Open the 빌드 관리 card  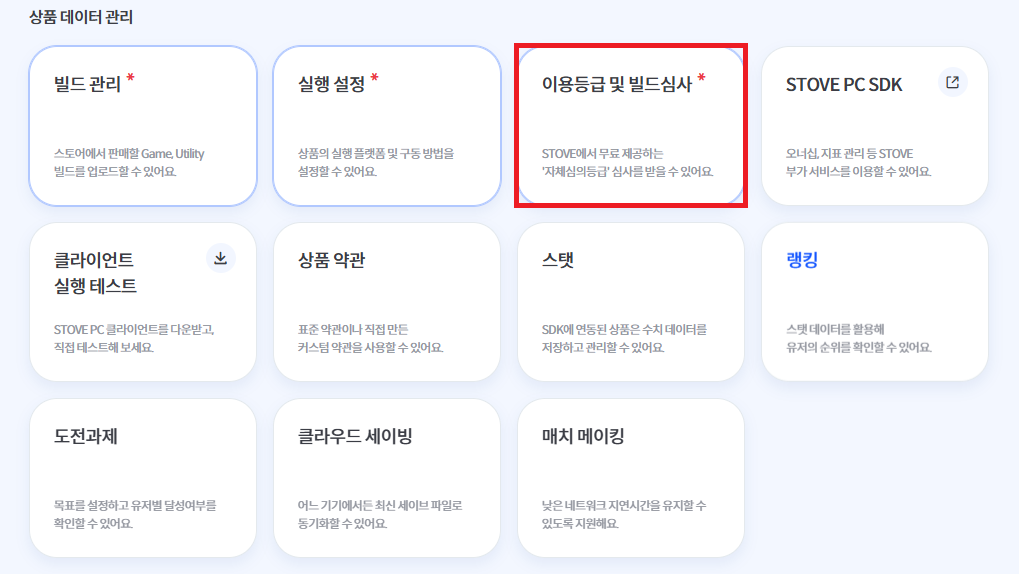[x=143, y=126]
